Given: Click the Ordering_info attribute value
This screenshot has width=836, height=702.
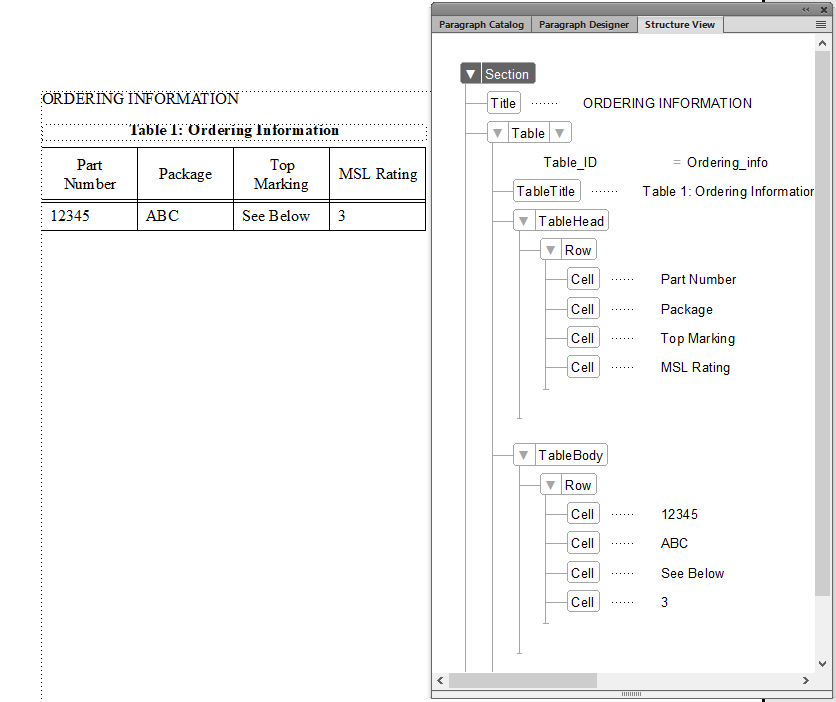Looking at the screenshot, I should coord(727,162).
